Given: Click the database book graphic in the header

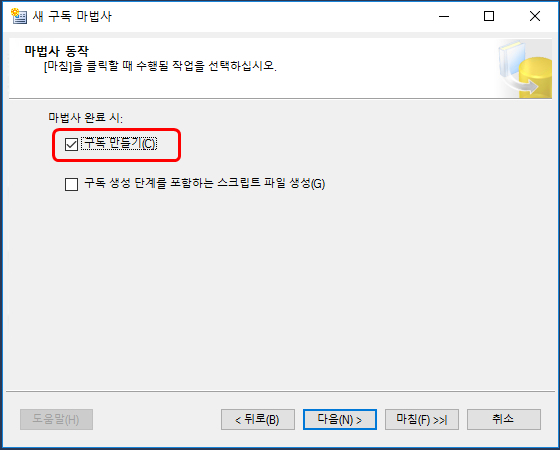Looking at the screenshot, I should point(525,69).
